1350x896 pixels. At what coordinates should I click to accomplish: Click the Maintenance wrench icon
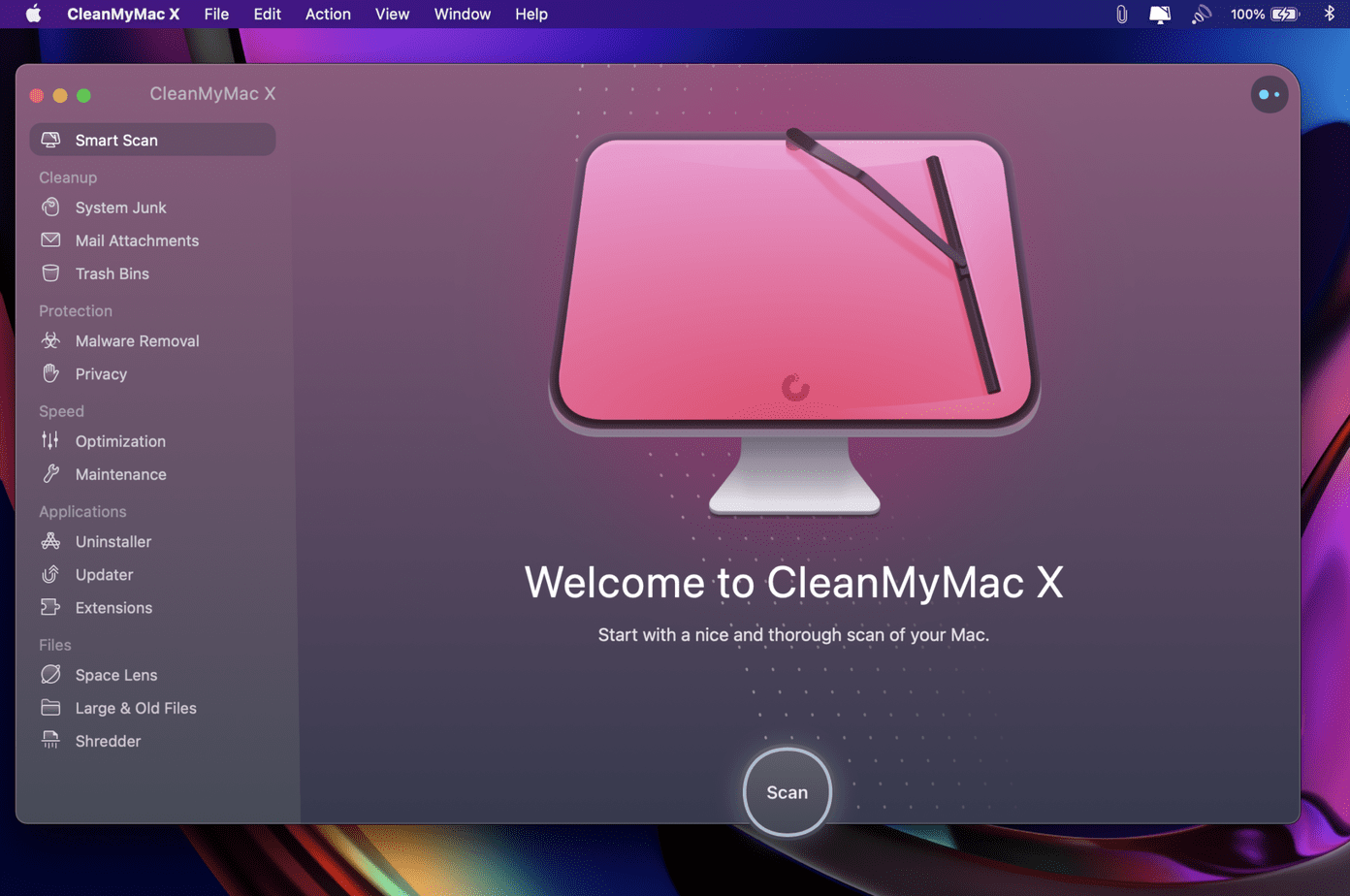click(50, 474)
